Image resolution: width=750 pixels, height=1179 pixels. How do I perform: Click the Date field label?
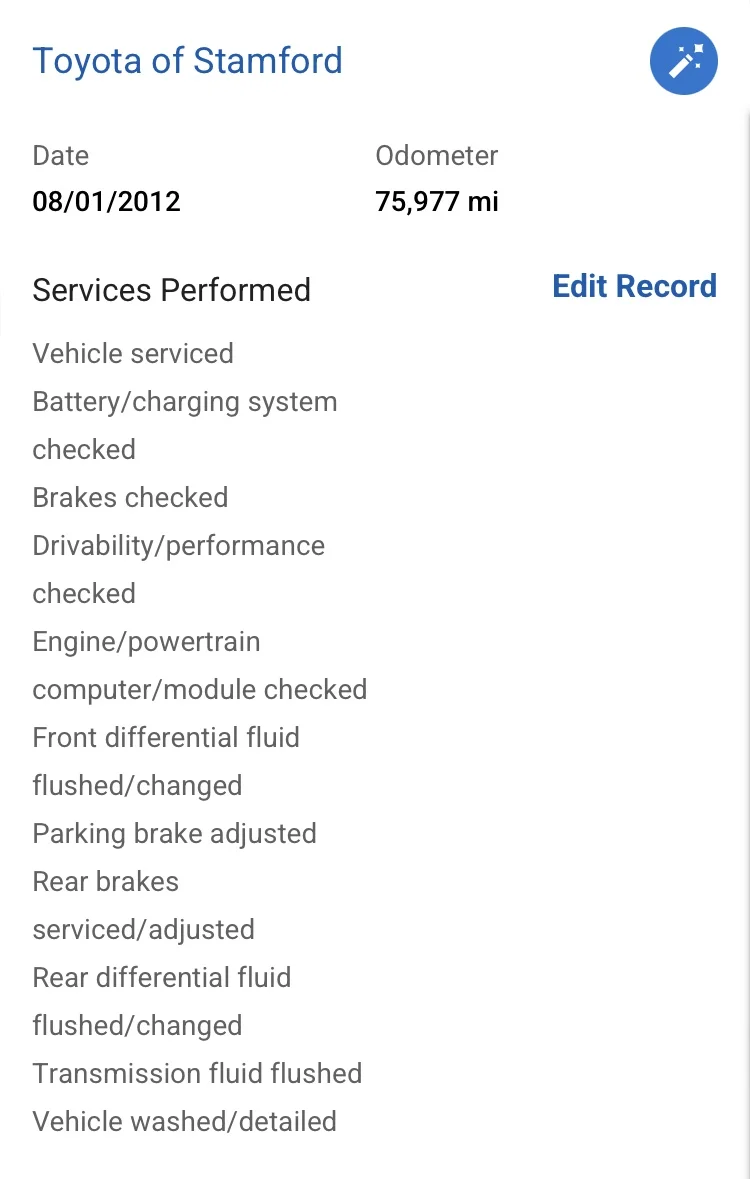[x=61, y=156]
